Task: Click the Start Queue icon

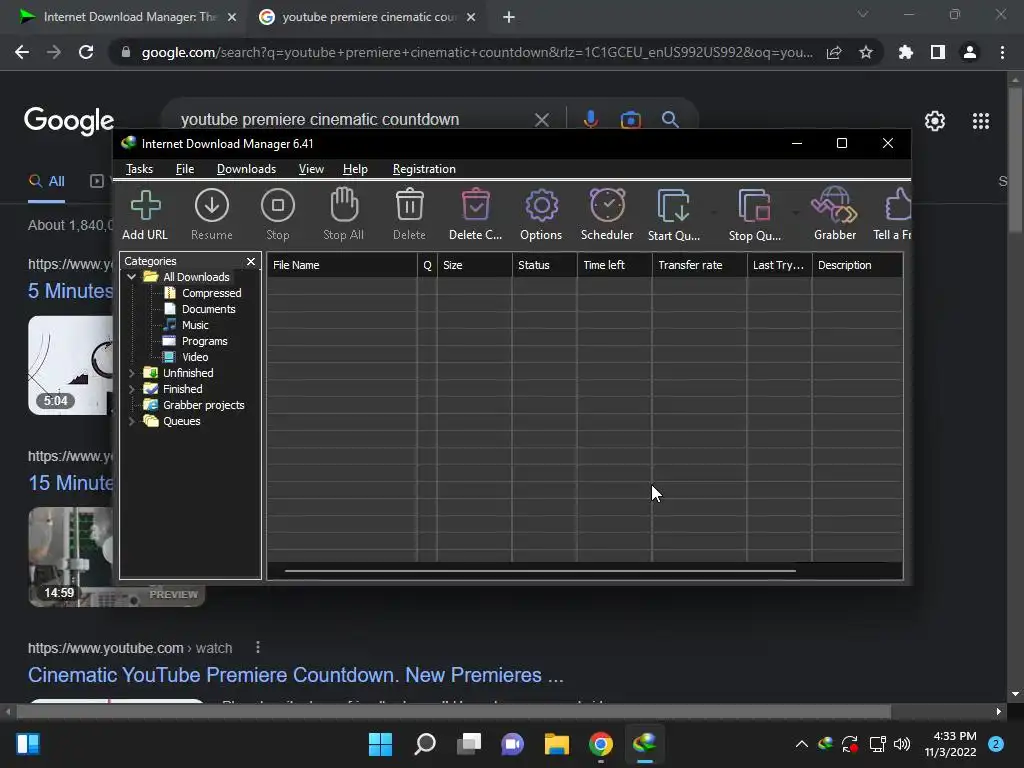Action: tap(673, 214)
